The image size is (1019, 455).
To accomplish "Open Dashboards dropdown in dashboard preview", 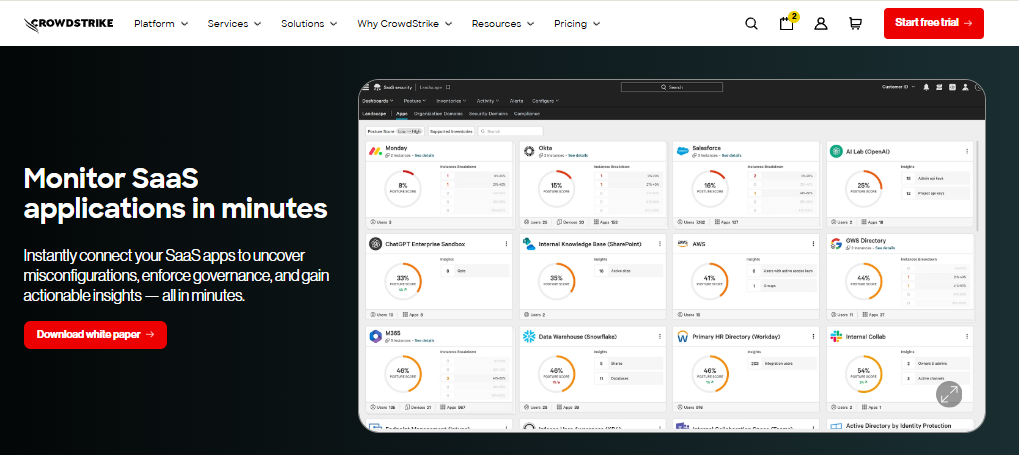I will [x=378, y=101].
